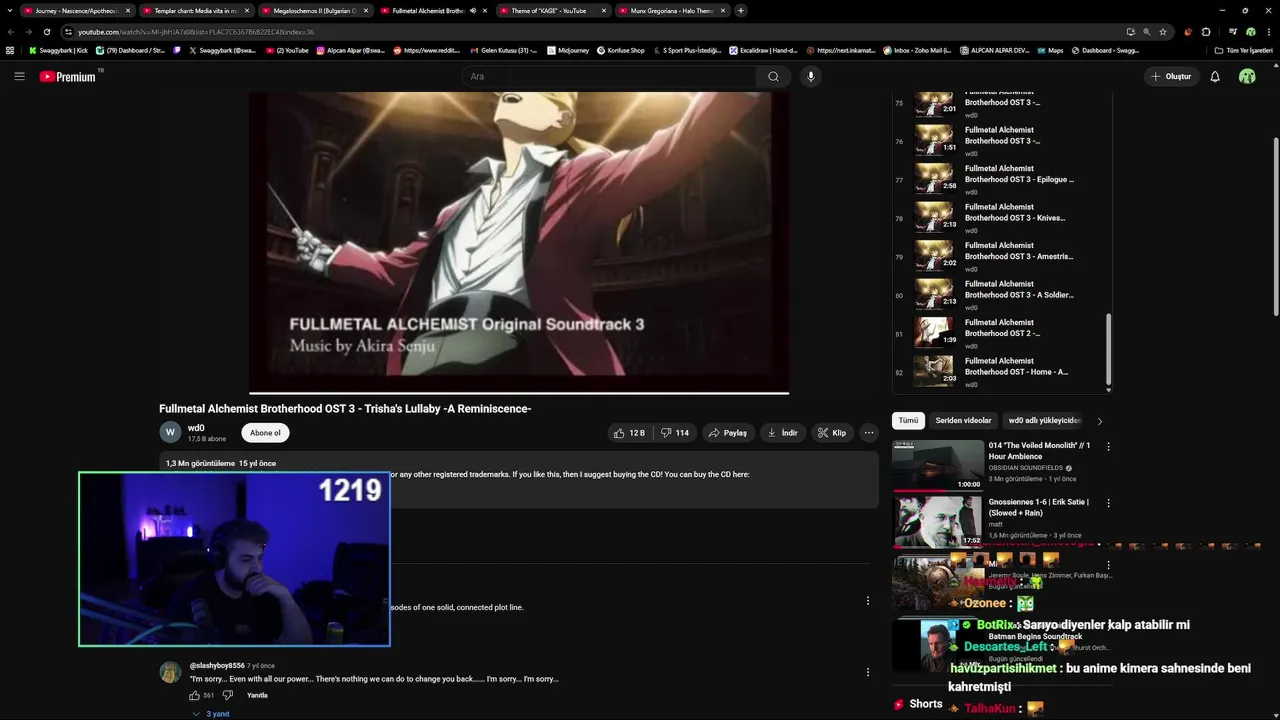Select the 'Seriden videolar' chip
Viewport: 1280px width, 720px height.
coord(963,421)
